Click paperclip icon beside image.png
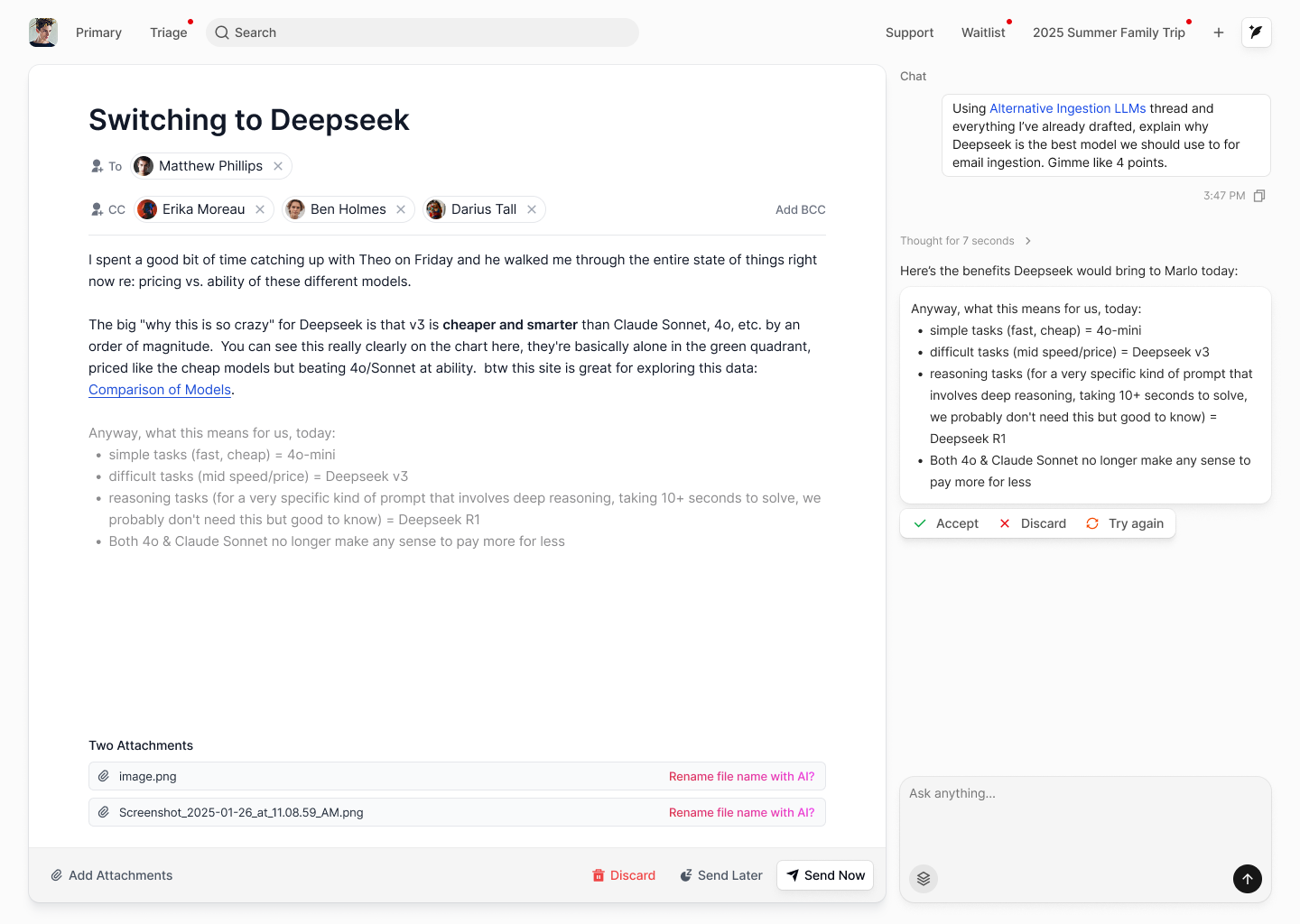Viewport: 1300px width, 924px height. [x=104, y=776]
